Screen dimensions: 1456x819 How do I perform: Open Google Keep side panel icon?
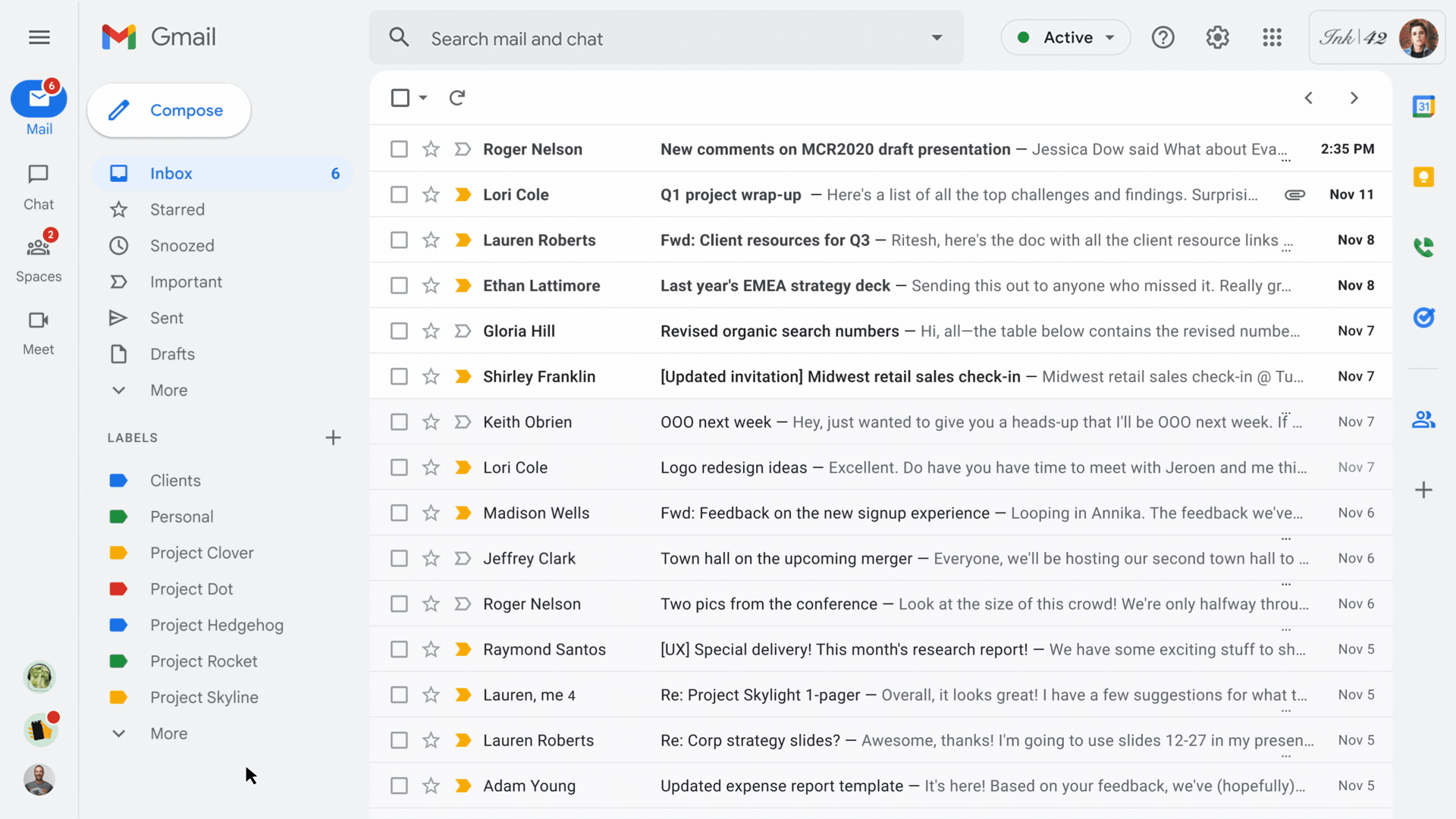1423,177
